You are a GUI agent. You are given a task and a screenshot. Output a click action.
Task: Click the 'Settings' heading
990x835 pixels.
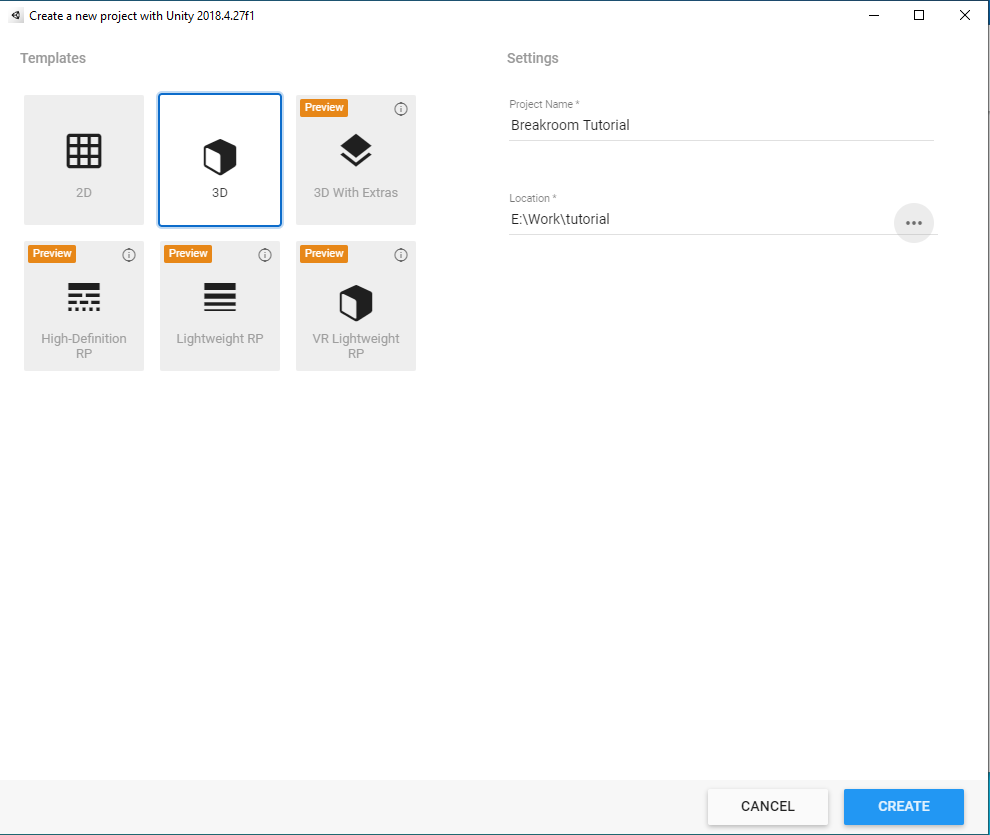point(533,58)
